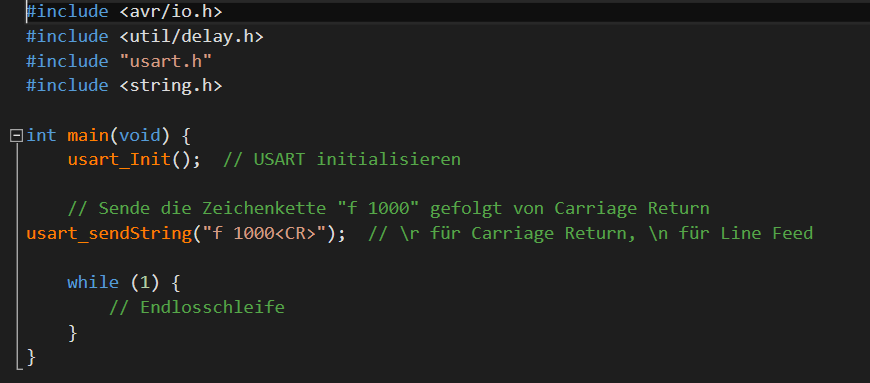Image resolution: width=870 pixels, height=383 pixels.
Task: Click the final closing brace of main
Action: [x=31, y=356]
